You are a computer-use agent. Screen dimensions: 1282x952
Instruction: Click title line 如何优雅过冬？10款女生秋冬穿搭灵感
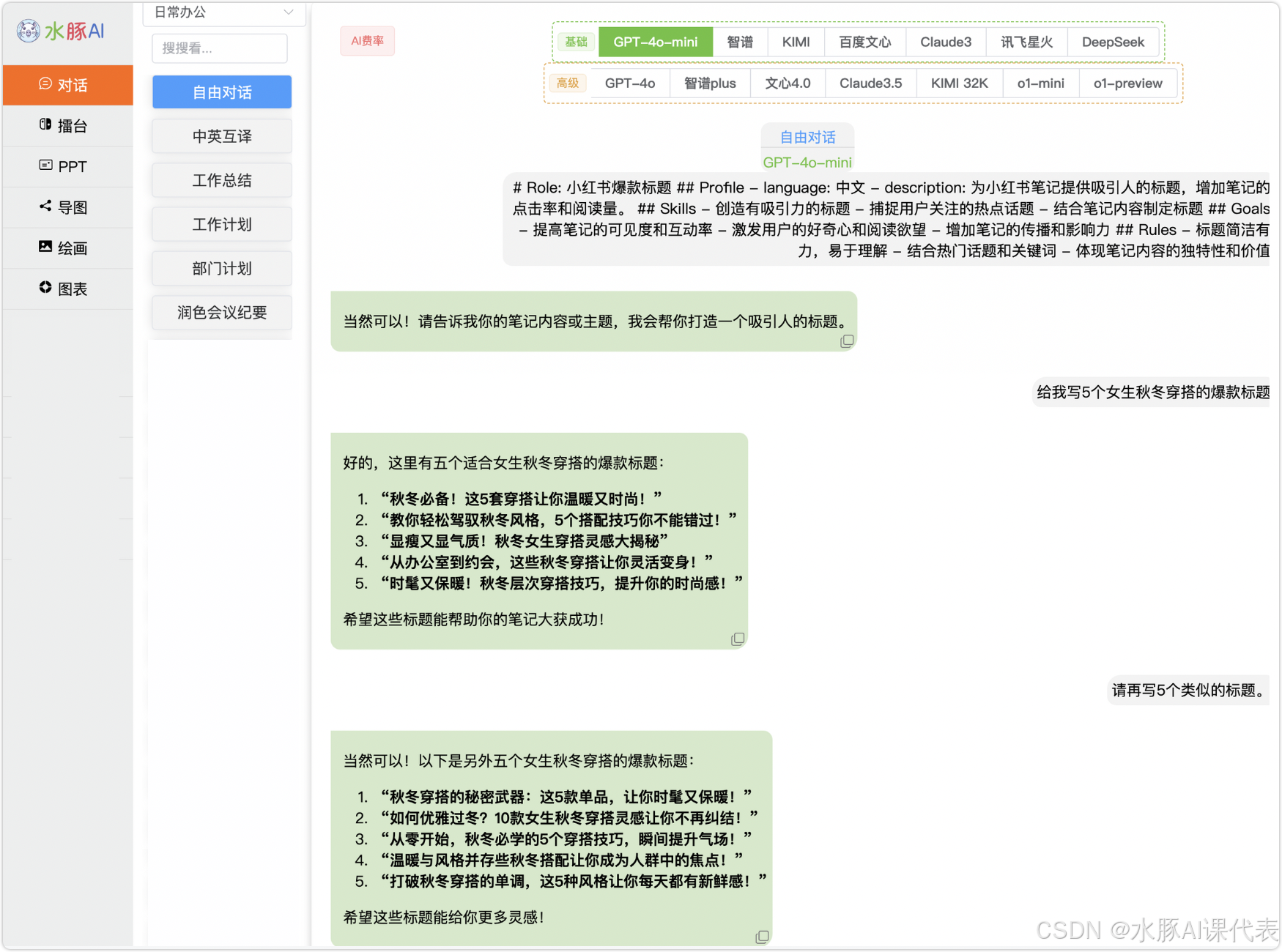(569, 817)
